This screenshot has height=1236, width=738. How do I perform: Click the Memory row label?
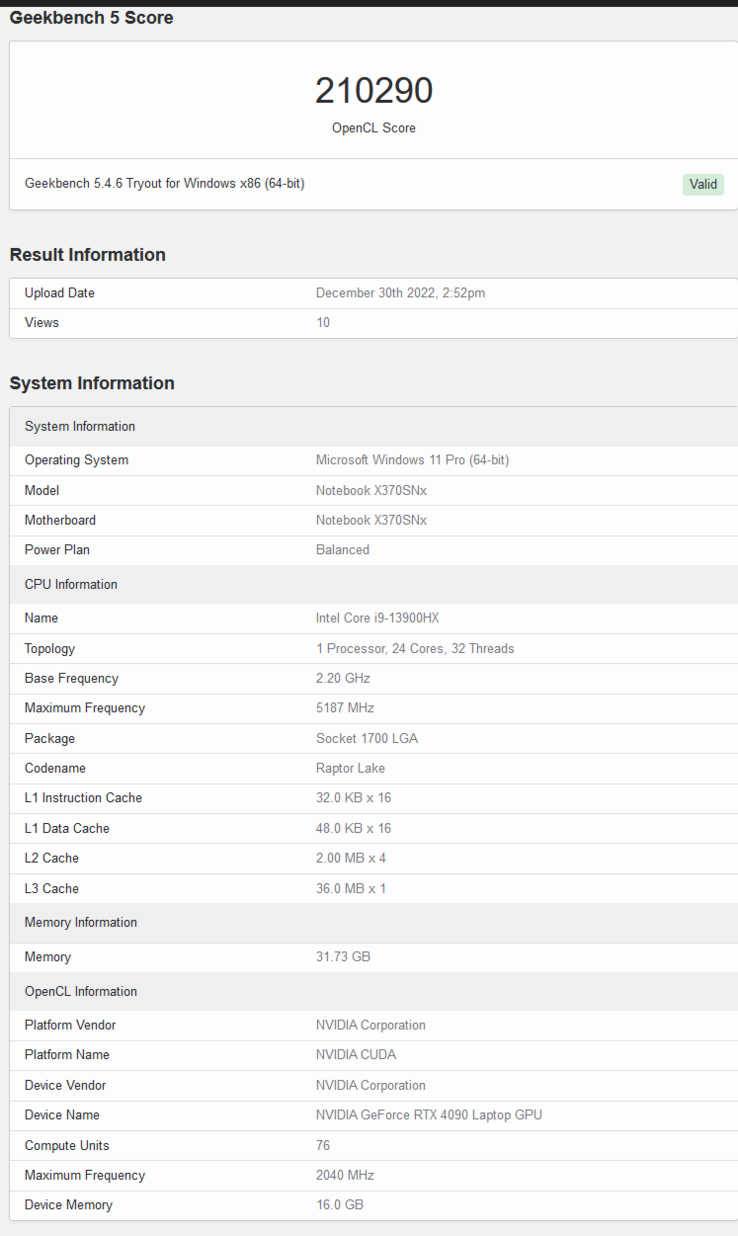(48, 957)
